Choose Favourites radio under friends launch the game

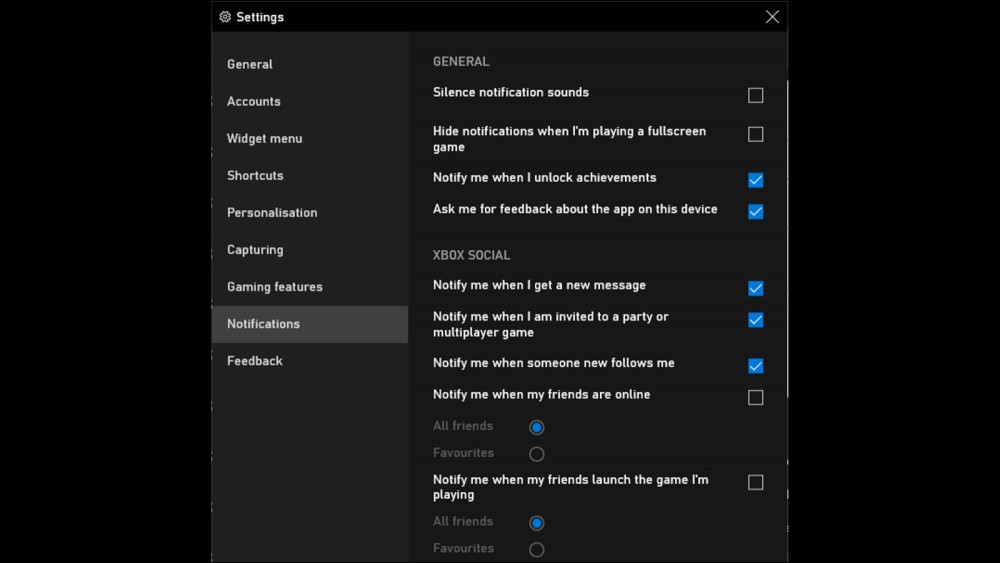coord(536,550)
